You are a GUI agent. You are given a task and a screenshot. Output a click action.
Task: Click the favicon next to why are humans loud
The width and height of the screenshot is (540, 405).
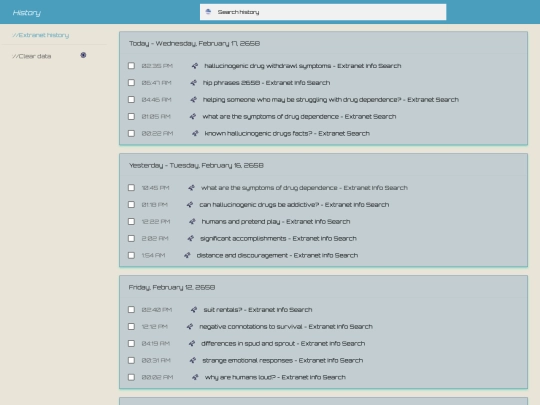coord(195,377)
